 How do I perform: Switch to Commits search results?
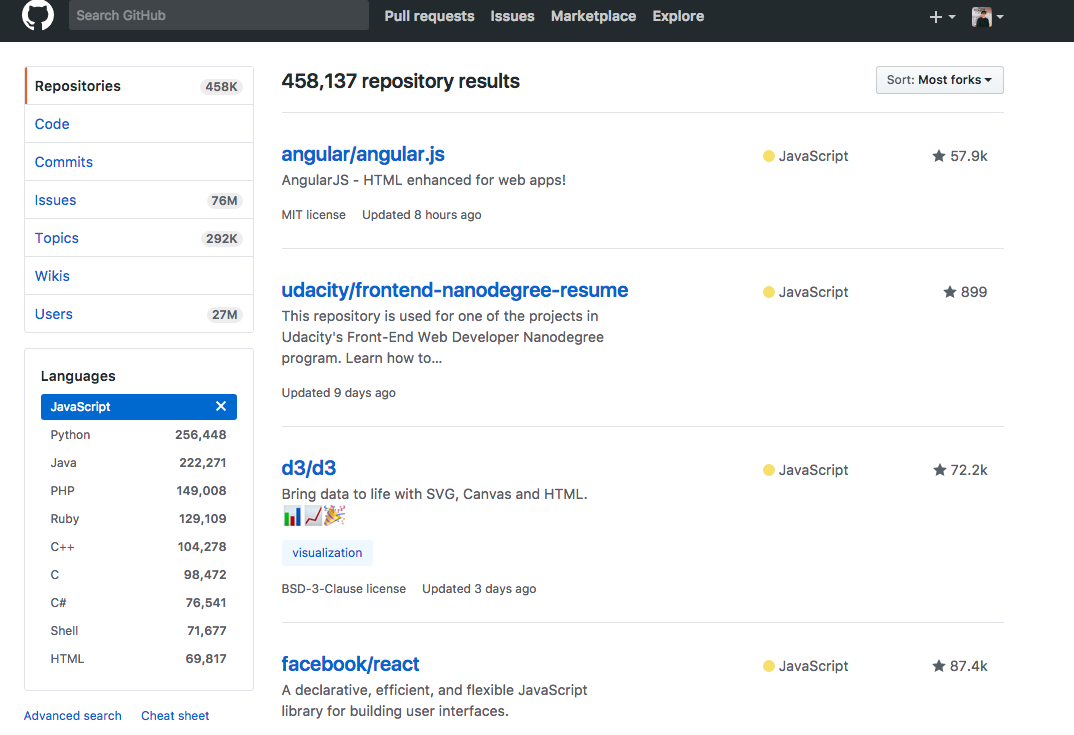point(139,162)
